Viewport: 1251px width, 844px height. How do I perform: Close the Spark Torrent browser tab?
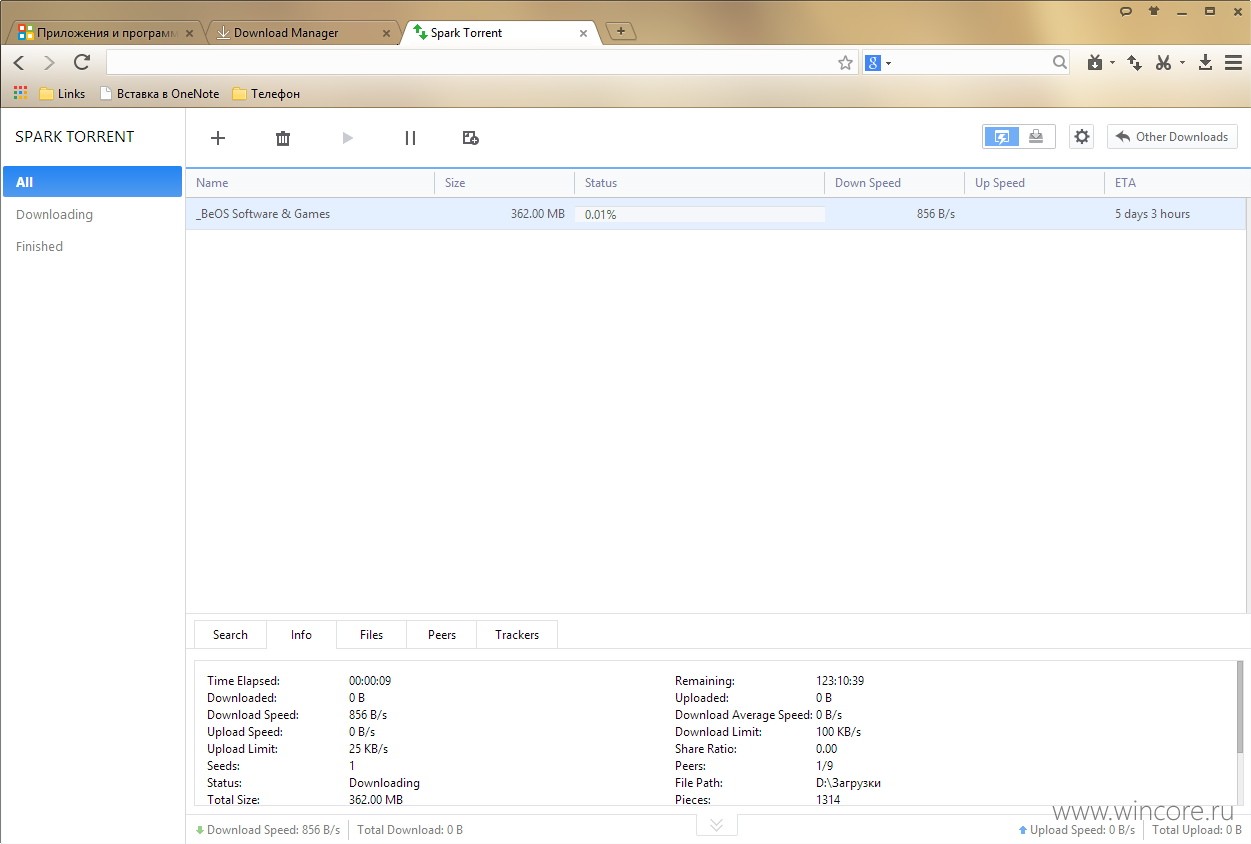(582, 33)
